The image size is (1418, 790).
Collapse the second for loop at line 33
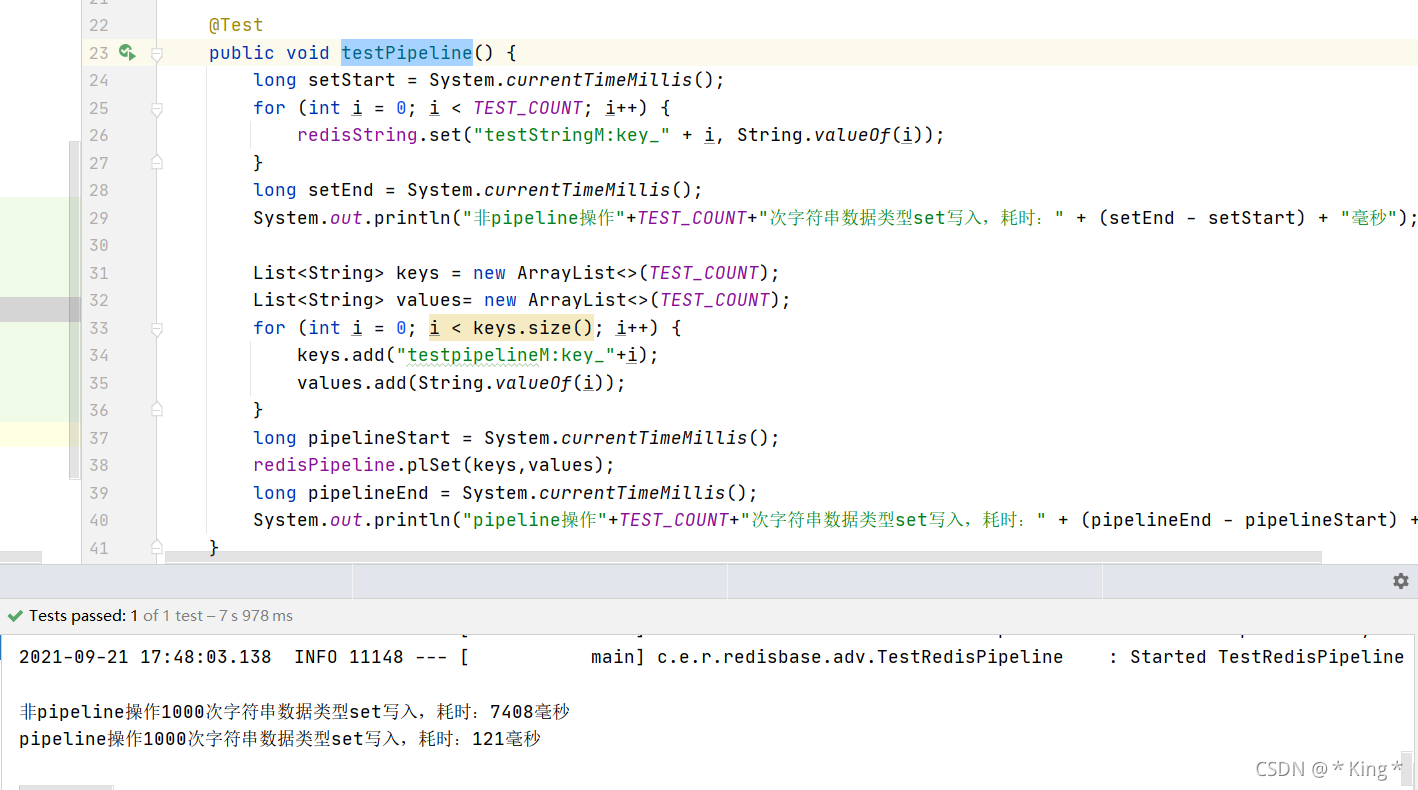coord(157,329)
